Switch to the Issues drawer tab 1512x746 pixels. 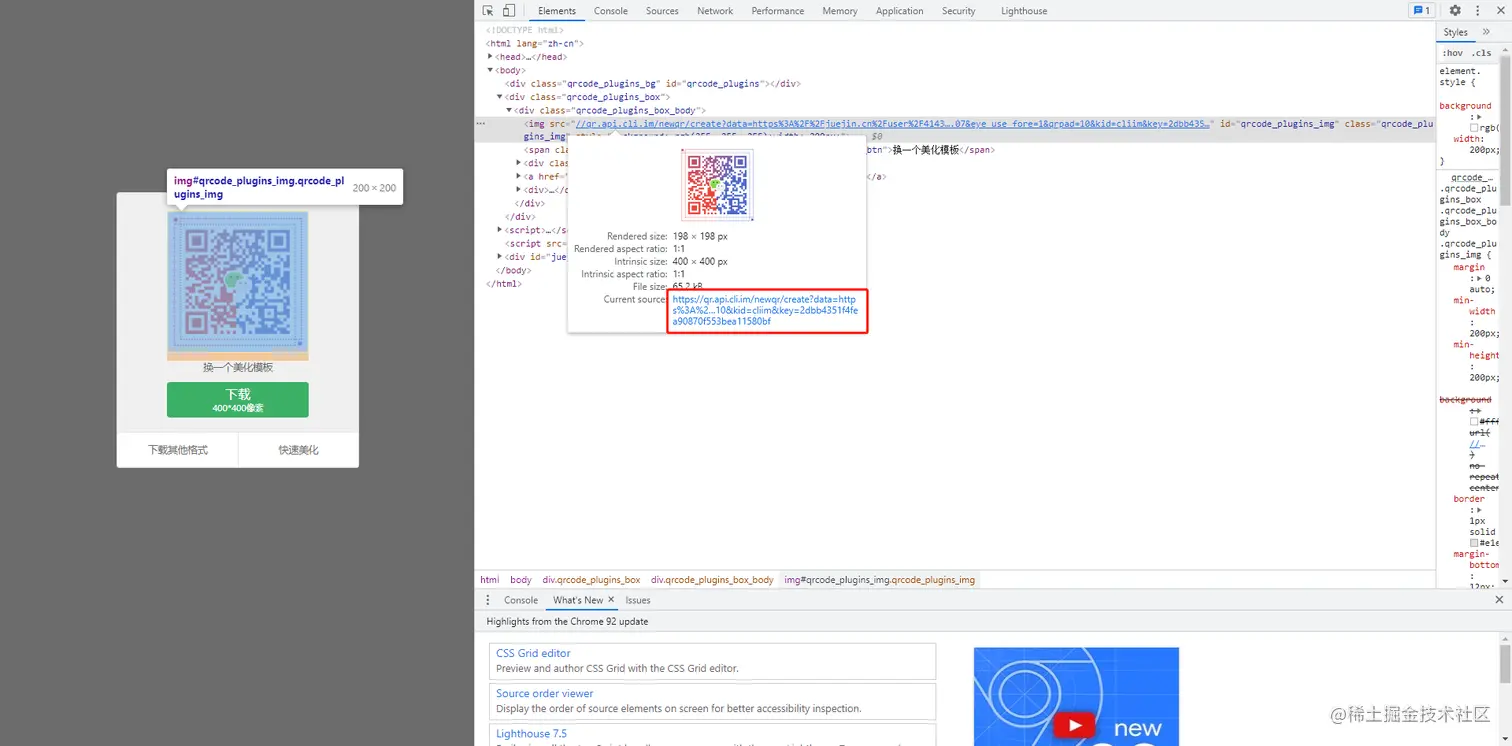(638, 600)
